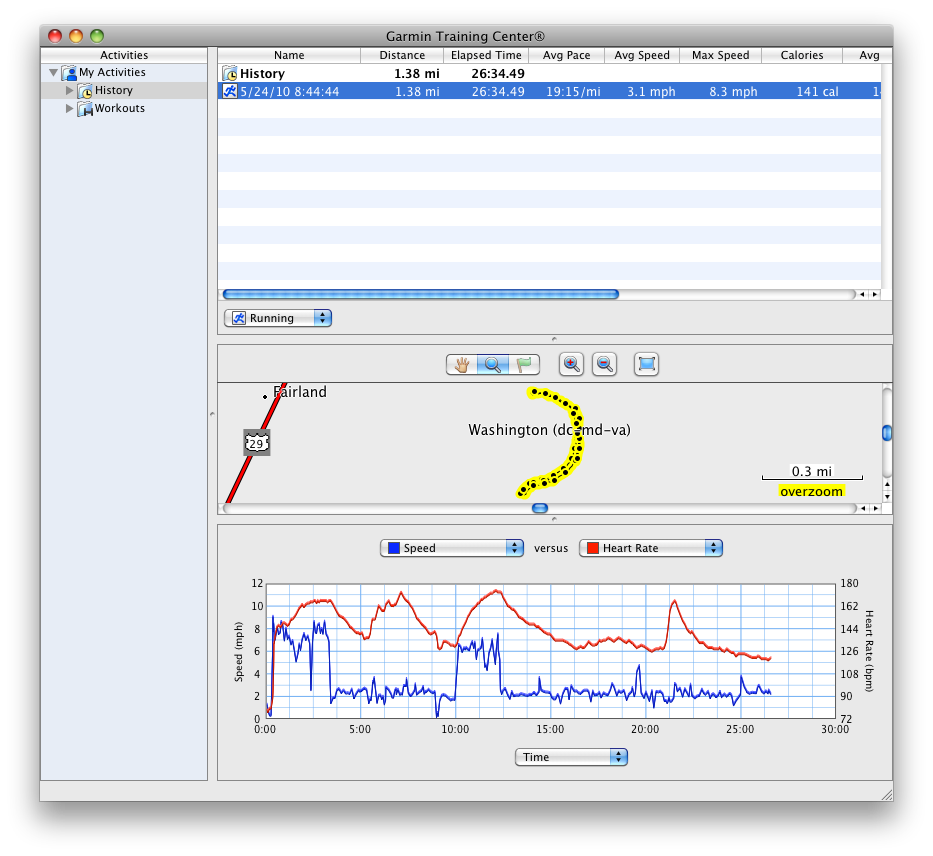933x856 pixels.
Task: Sort by the Calories column header
Action: tap(802, 55)
